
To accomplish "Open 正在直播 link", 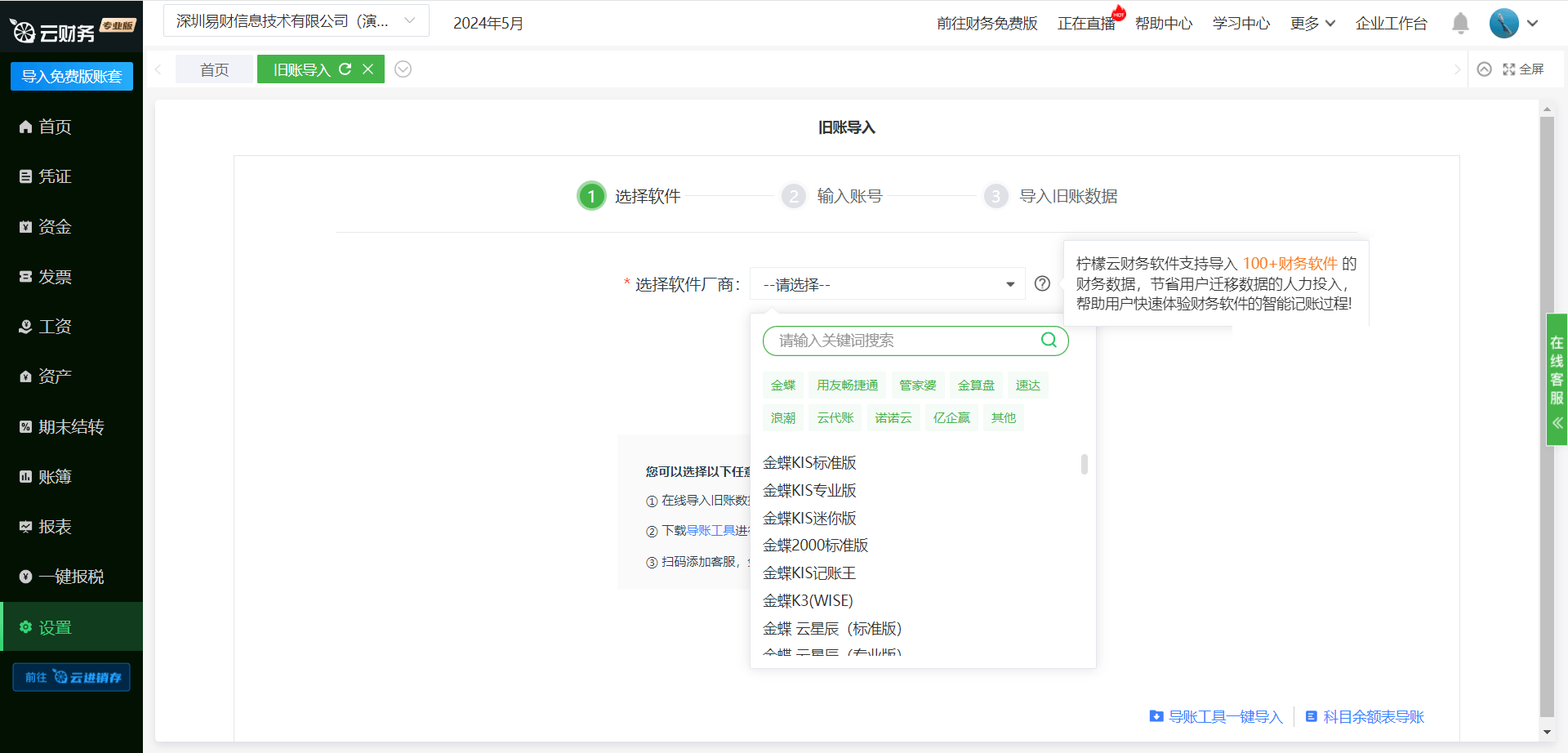I will click(x=1086, y=23).
